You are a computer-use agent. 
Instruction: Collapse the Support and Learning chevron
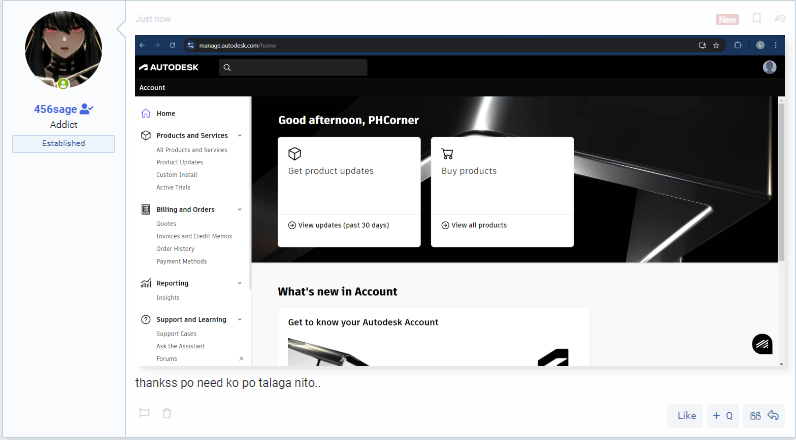[240, 319]
